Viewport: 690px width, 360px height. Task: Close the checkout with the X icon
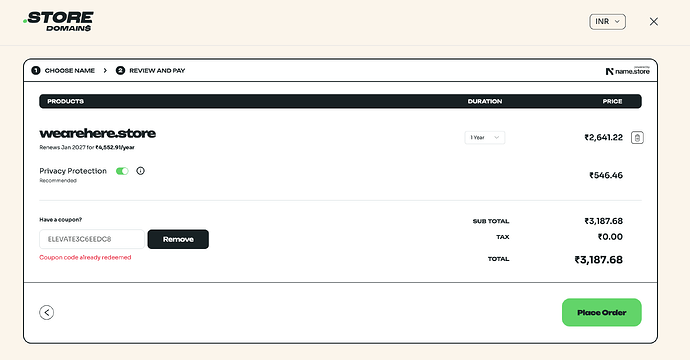(653, 22)
